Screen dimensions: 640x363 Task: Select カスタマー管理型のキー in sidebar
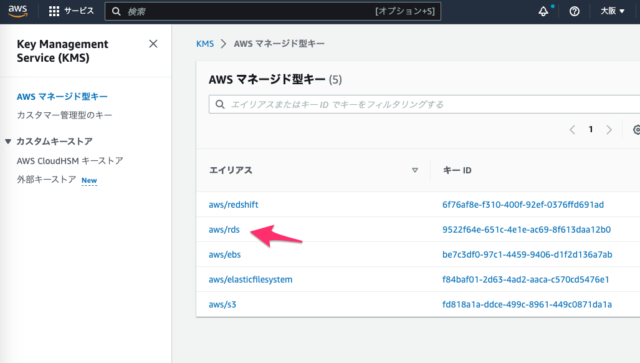64,115
